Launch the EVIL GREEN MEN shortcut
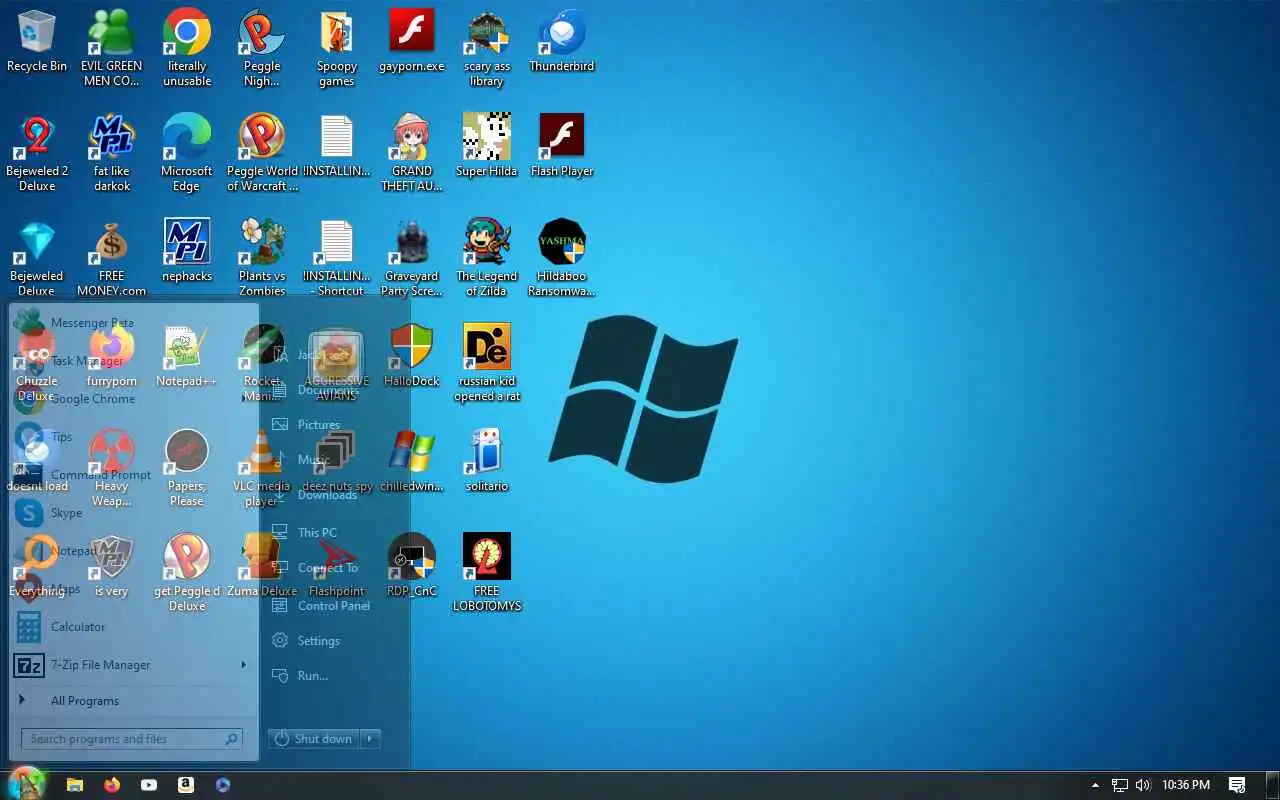This screenshot has height=800, width=1280. coord(111,48)
